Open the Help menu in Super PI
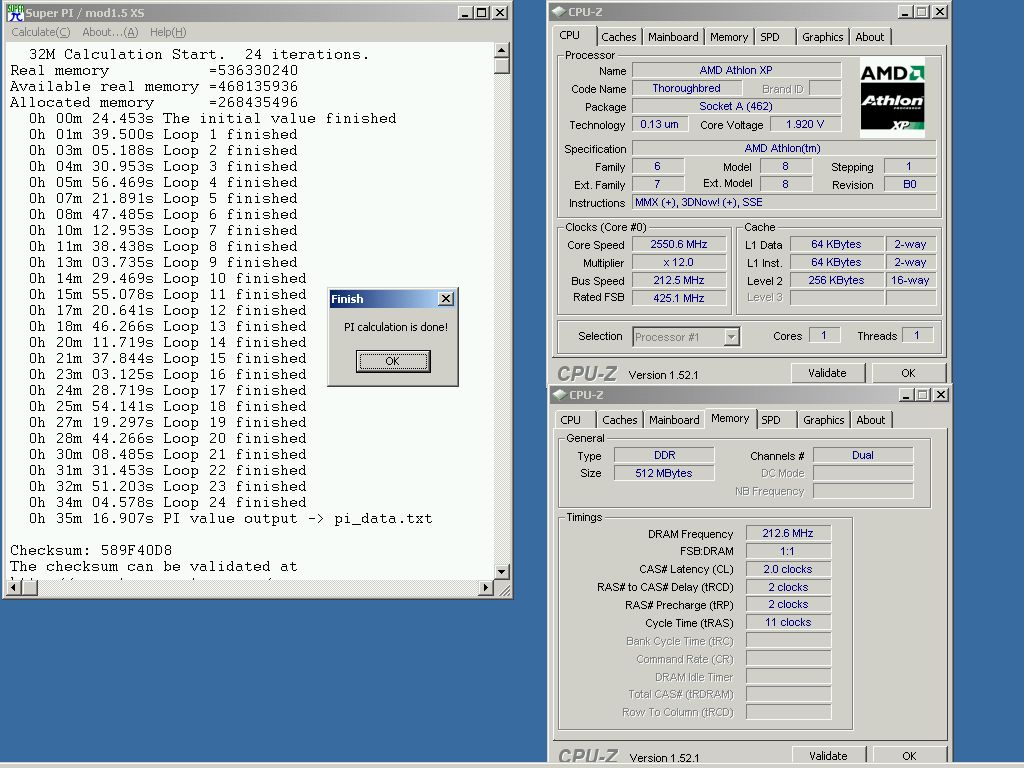 coord(168,32)
